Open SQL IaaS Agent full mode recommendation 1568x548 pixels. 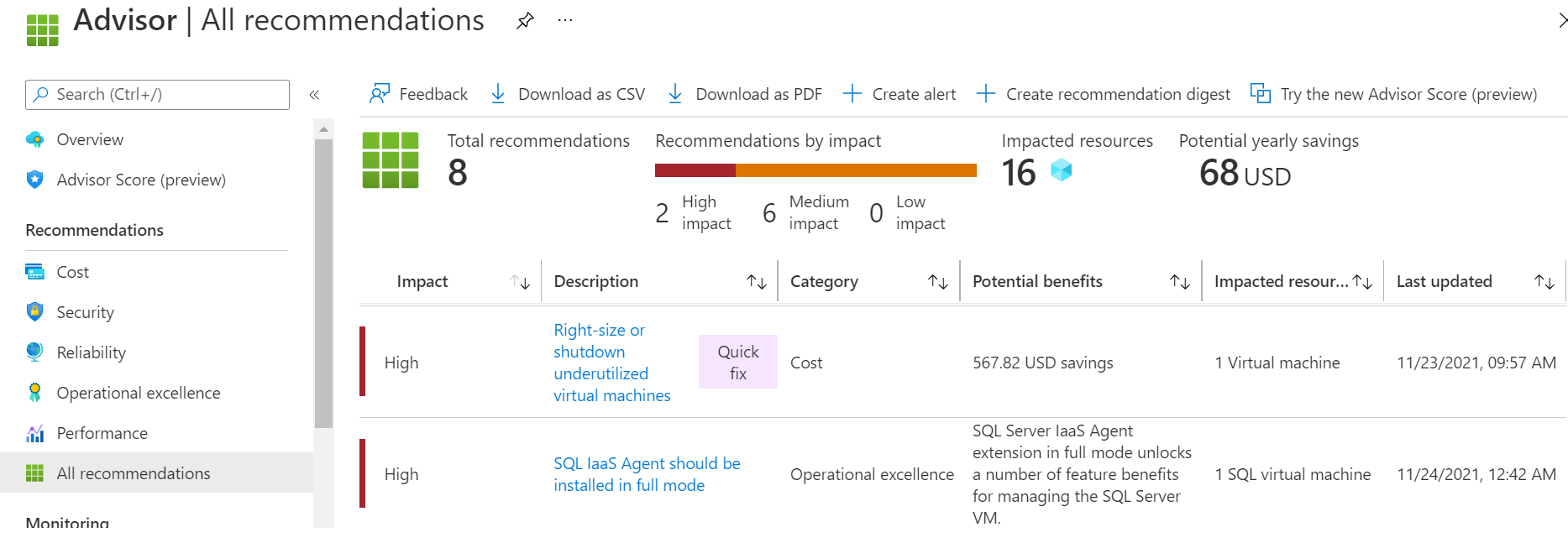[x=646, y=474]
